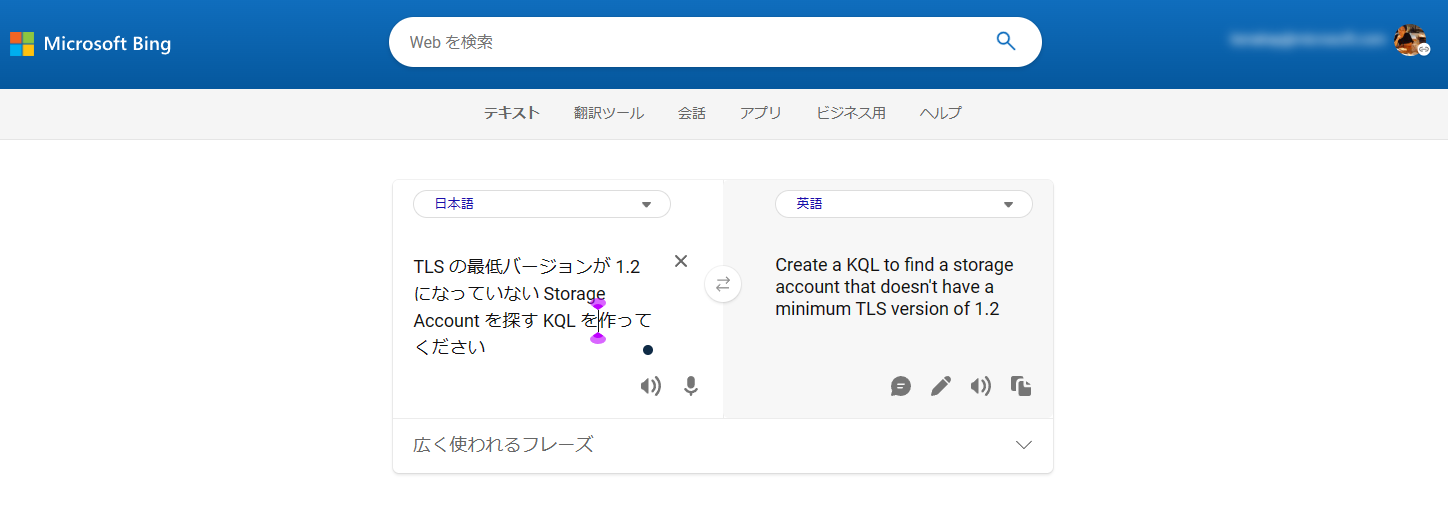Open the feedback chat bubble icon
Viewport: 1448px width, 507px height.
(x=901, y=386)
